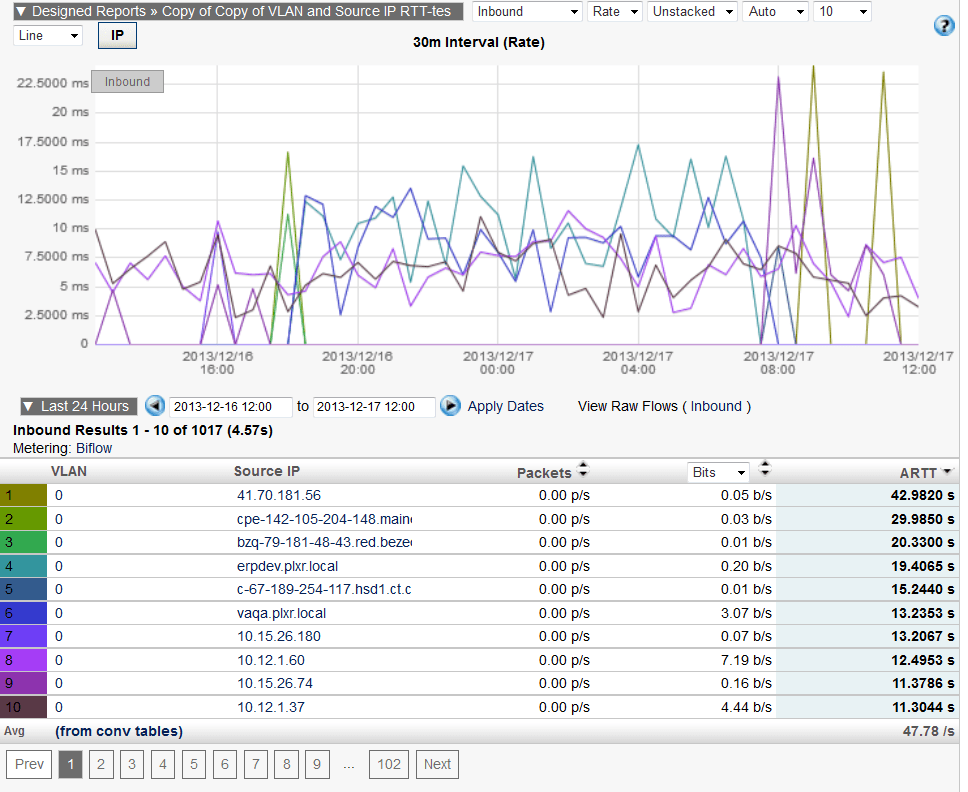Screen dimensions: 968x792
Task: Click Apply Dates
Action: pyautogui.click(x=505, y=406)
